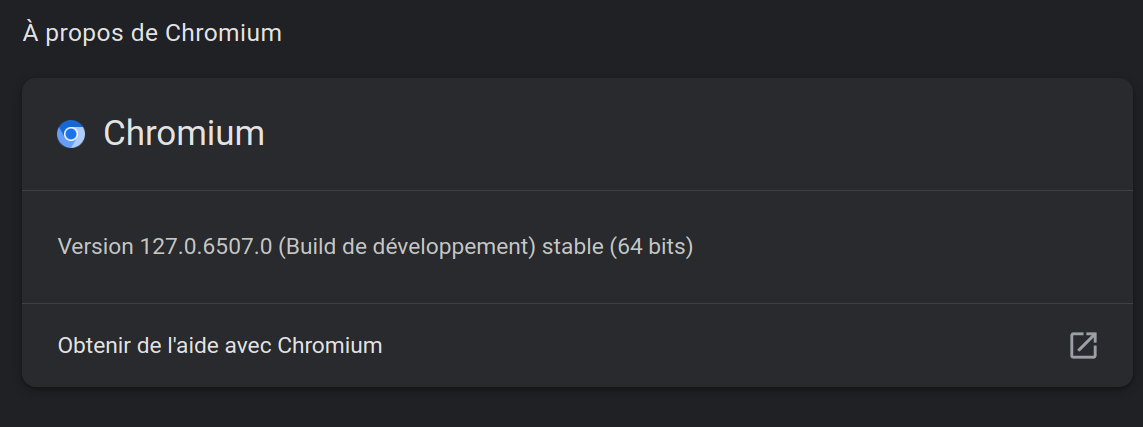Open "Obtenir de l'aide avec Chromium" link

(577, 345)
